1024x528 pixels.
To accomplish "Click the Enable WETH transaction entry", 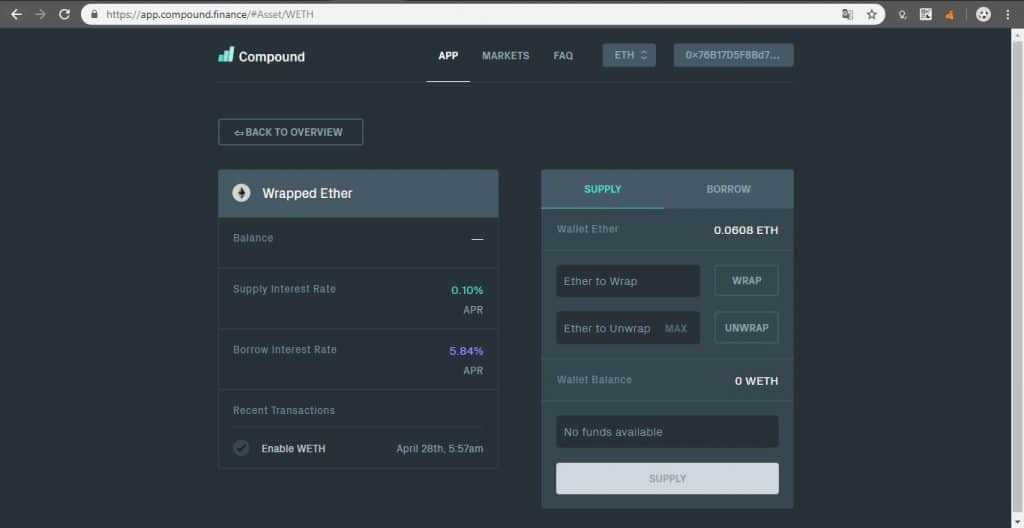I will click(358, 448).
